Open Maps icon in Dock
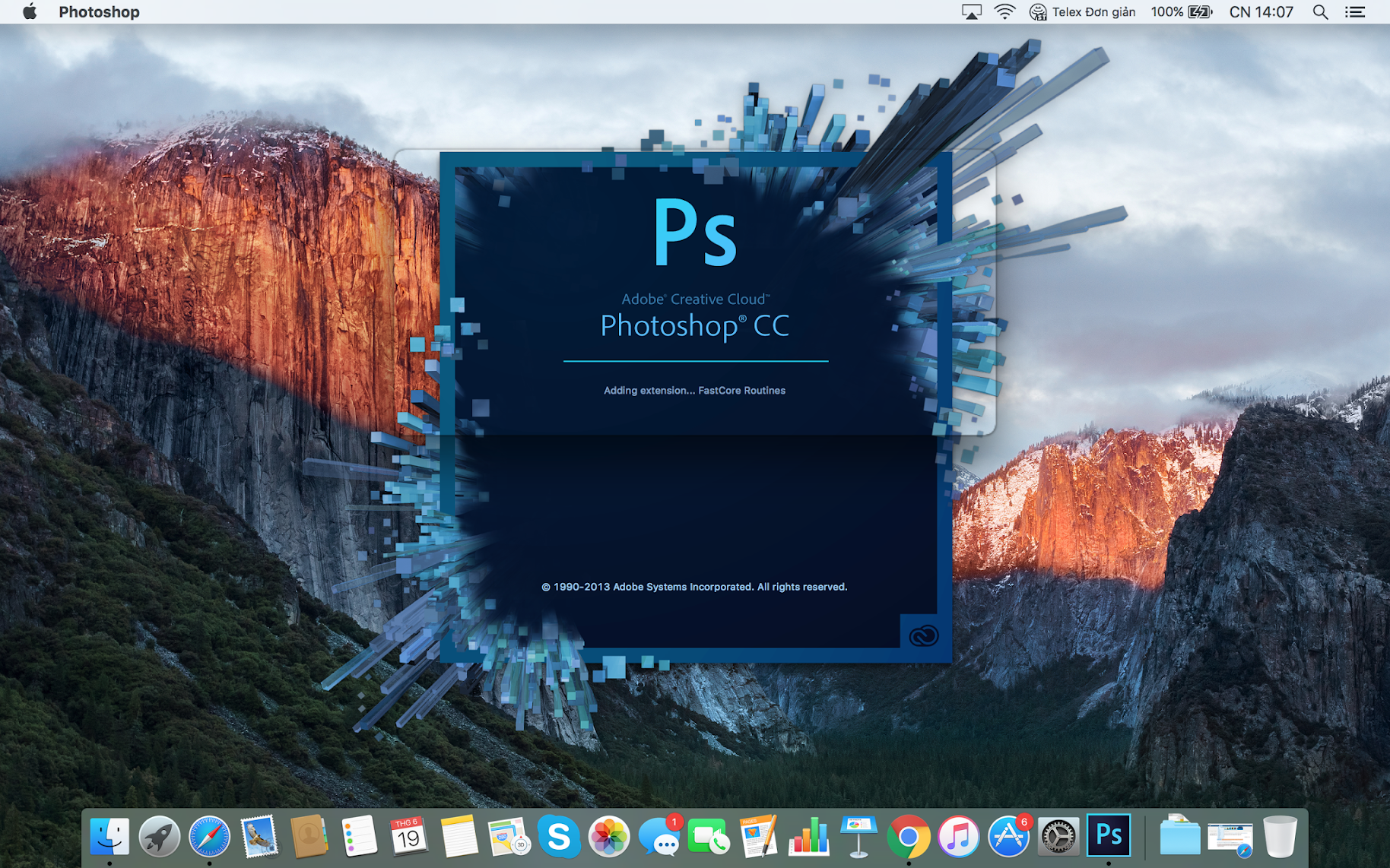Viewport: 1390px width, 868px height. point(509,836)
